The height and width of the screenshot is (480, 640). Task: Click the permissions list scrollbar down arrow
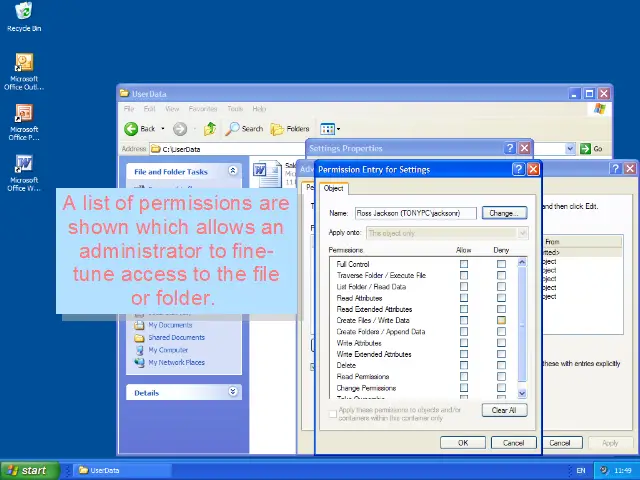click(x=521, y=395)
